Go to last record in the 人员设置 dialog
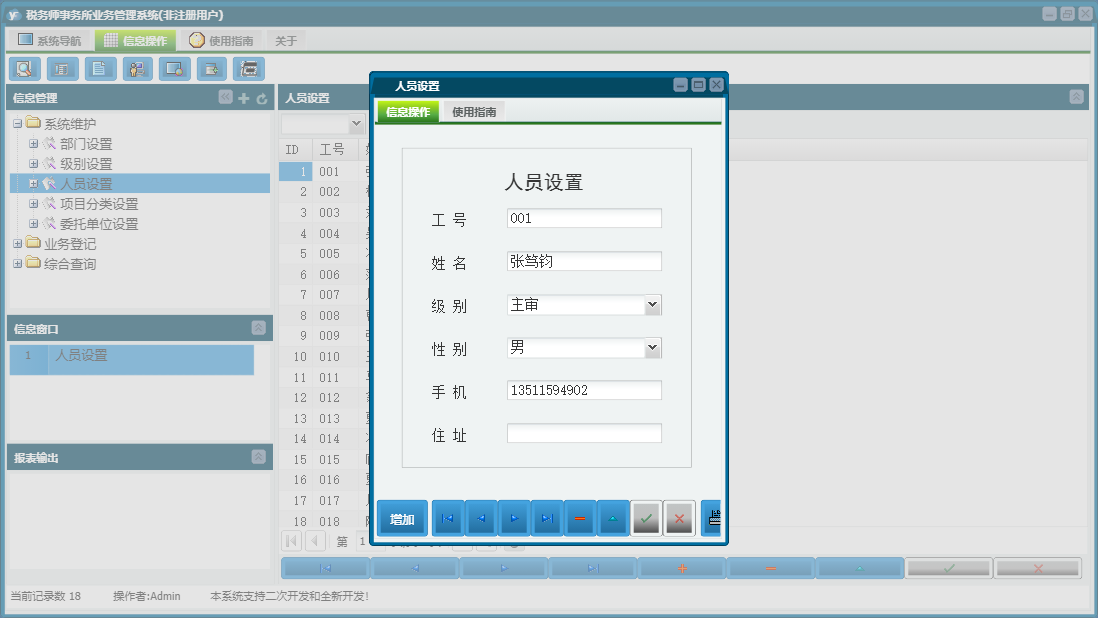1098x618 pixels. click(x=547, y=519)
